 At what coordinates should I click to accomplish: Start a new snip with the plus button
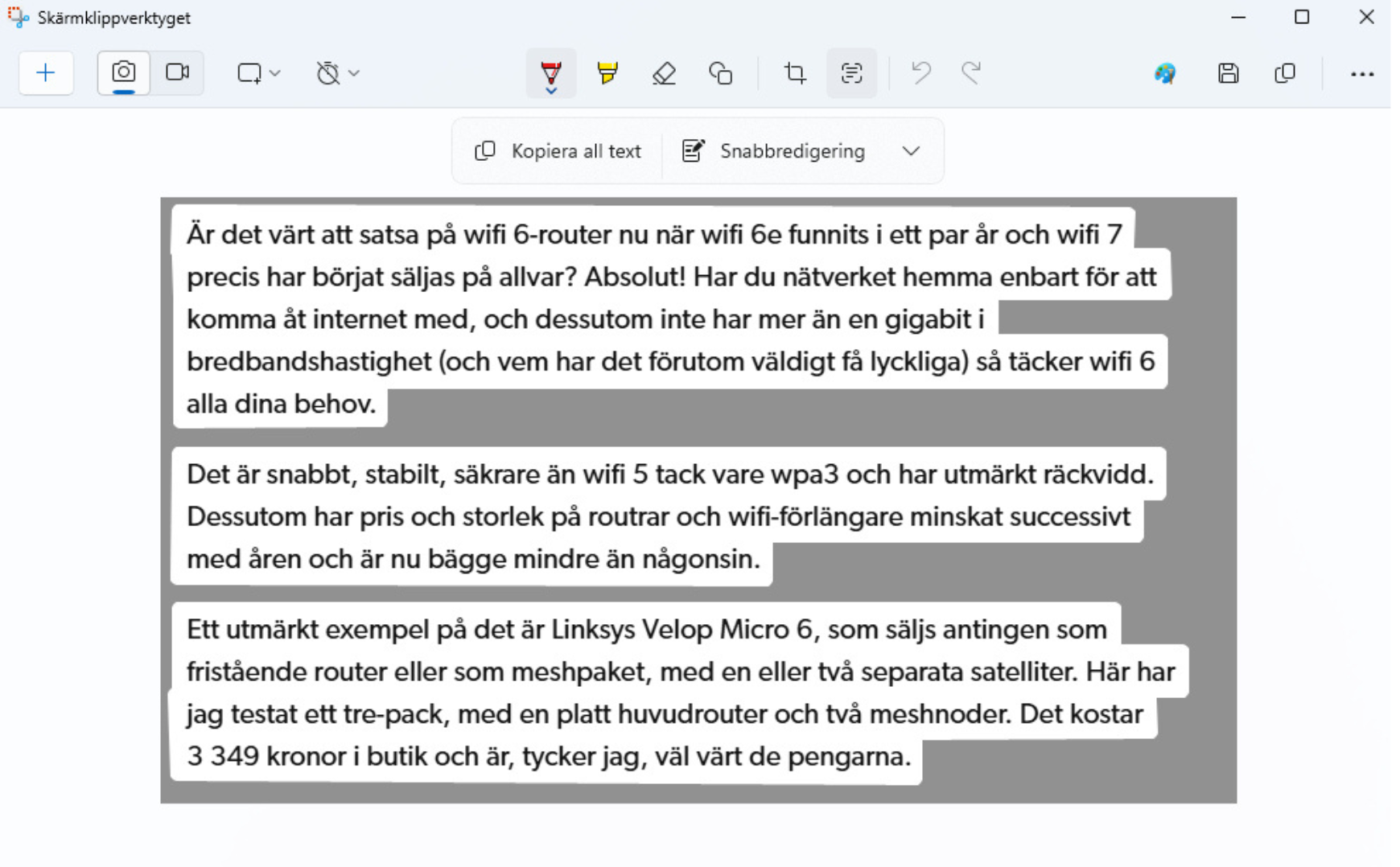(x=46, y=73)
